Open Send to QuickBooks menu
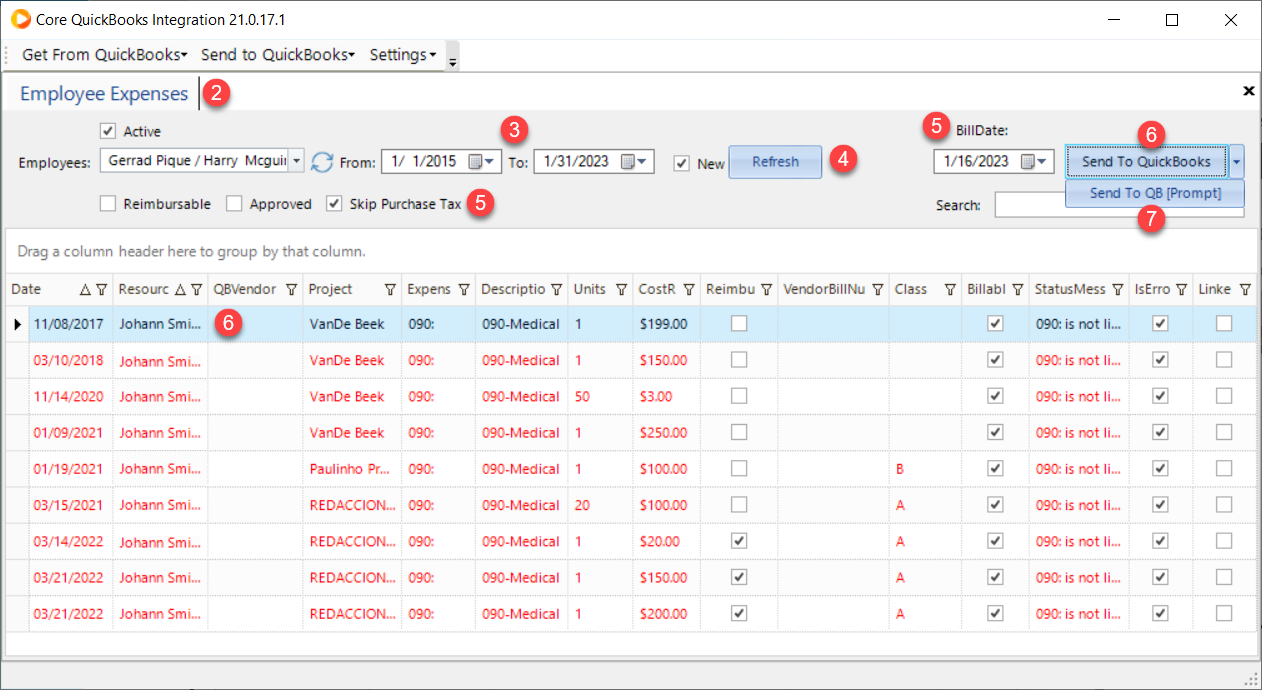Screen dimensions: 1262x690 (278, 55)
